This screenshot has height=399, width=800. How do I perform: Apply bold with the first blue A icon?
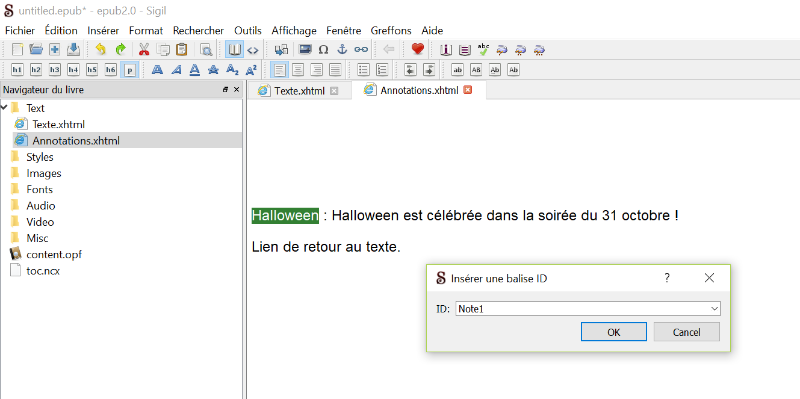pyautogui.click(x=158, y=69)
